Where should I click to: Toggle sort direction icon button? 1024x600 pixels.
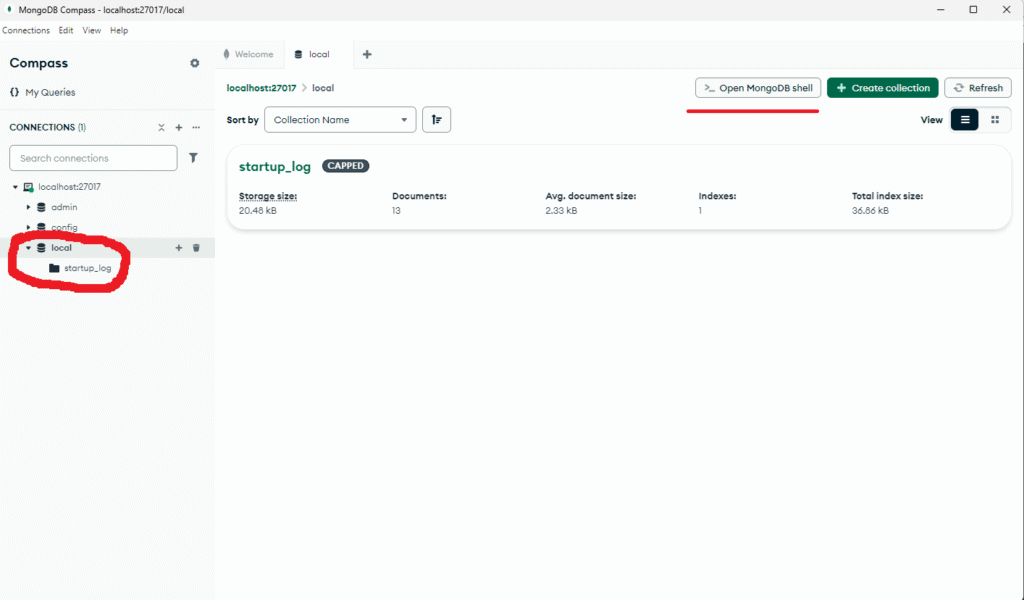click(436, 120)
